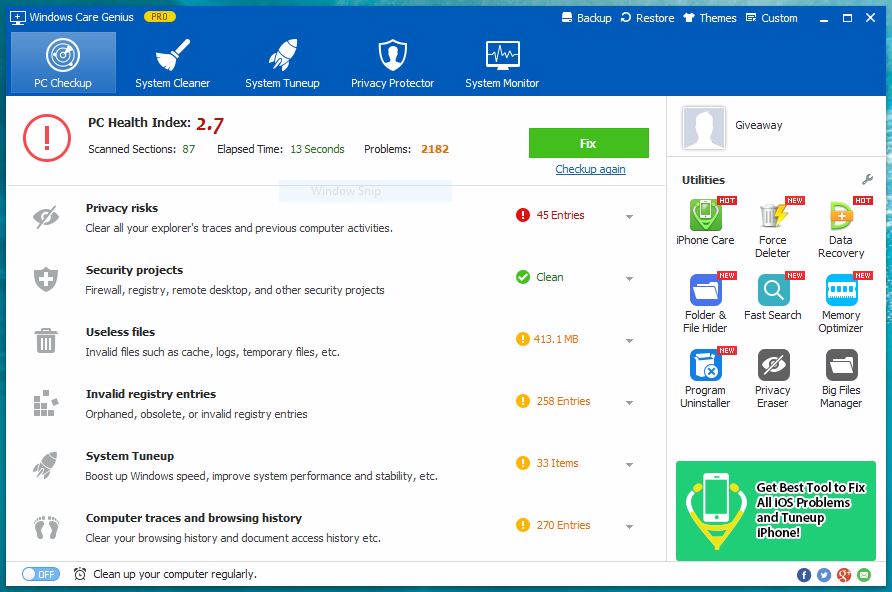
Task: Click the Privacy risks heading
Action: click(x=122, y=208)
